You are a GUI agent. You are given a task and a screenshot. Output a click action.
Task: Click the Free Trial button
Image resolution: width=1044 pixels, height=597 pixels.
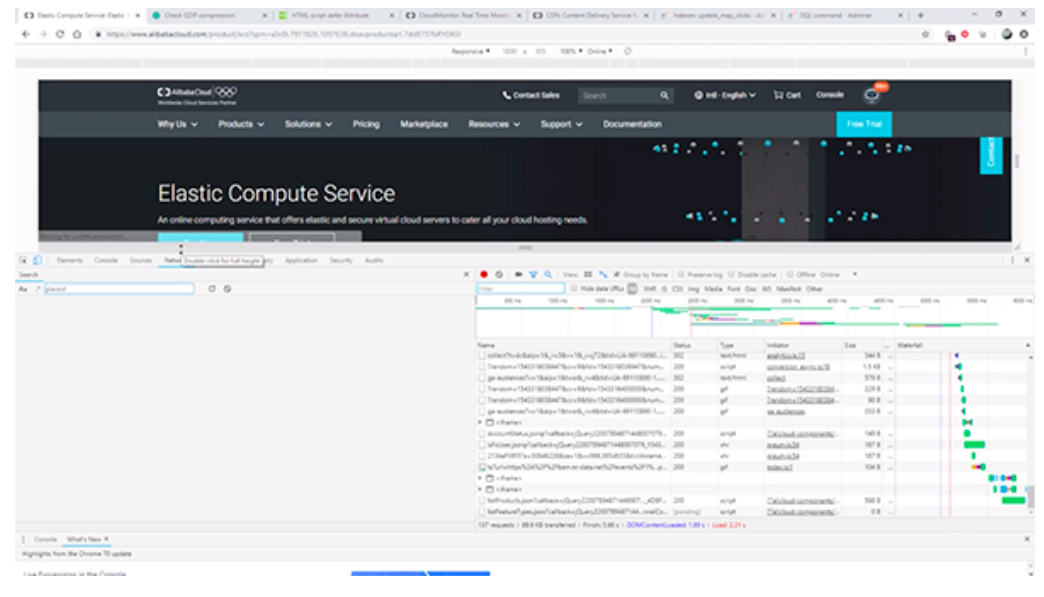tap(863, 125)
